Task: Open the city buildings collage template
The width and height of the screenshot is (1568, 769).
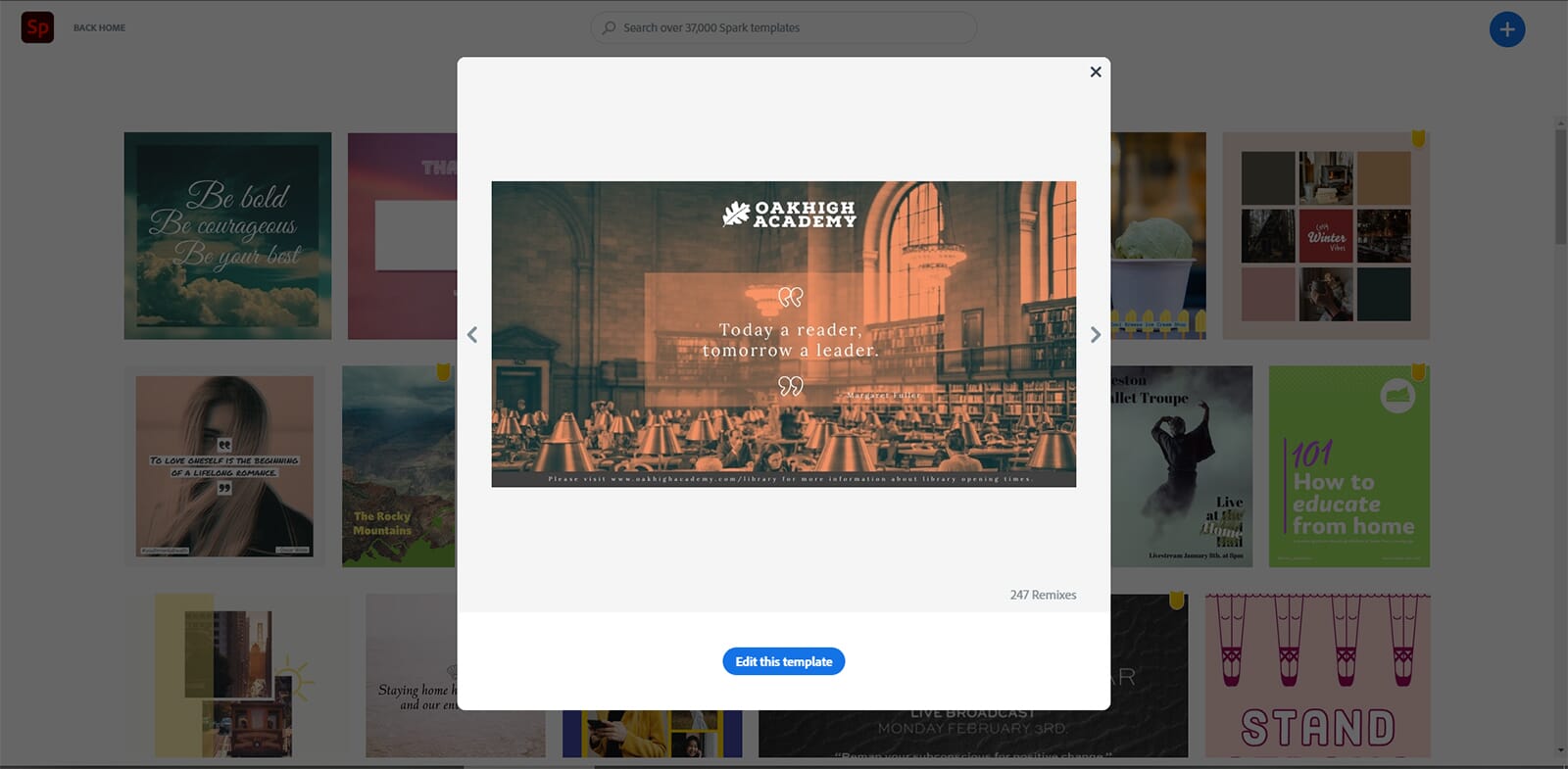Action: [x=237, y=676]
